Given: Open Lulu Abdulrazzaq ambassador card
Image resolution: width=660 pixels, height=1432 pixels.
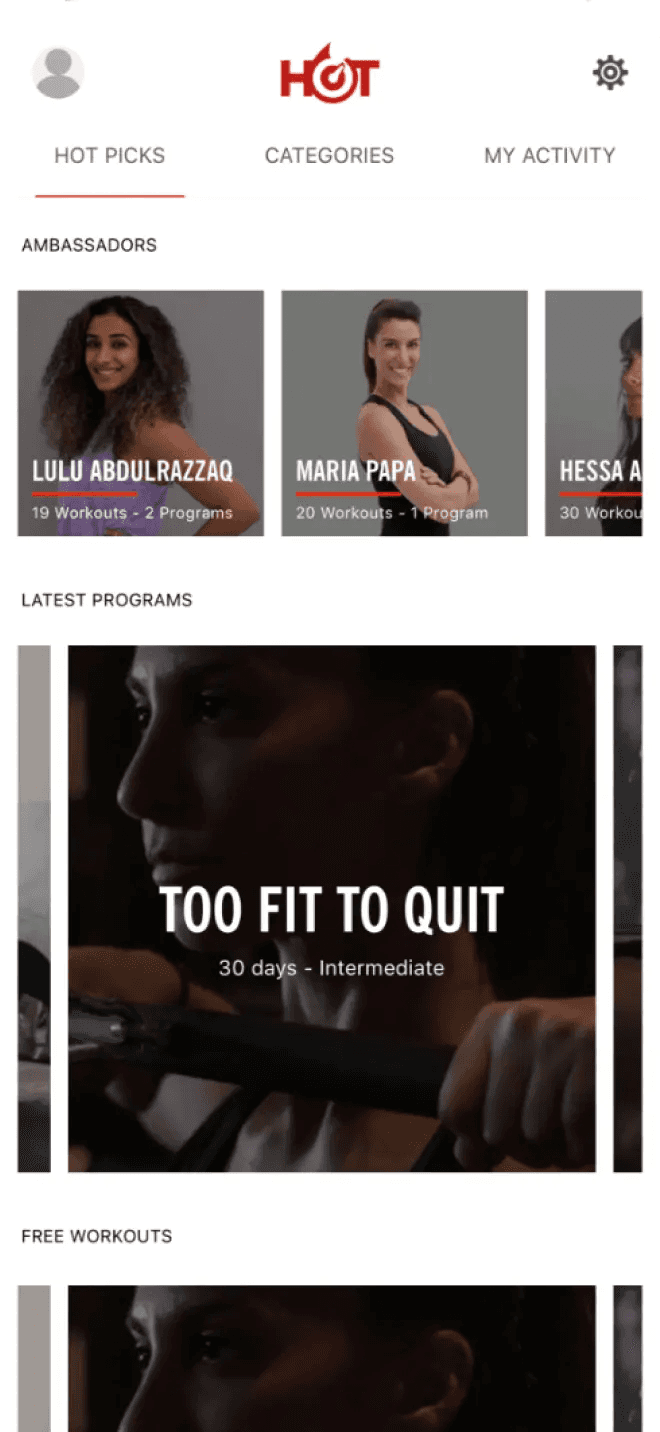Looking at the screenshot, I should point(141,413).
